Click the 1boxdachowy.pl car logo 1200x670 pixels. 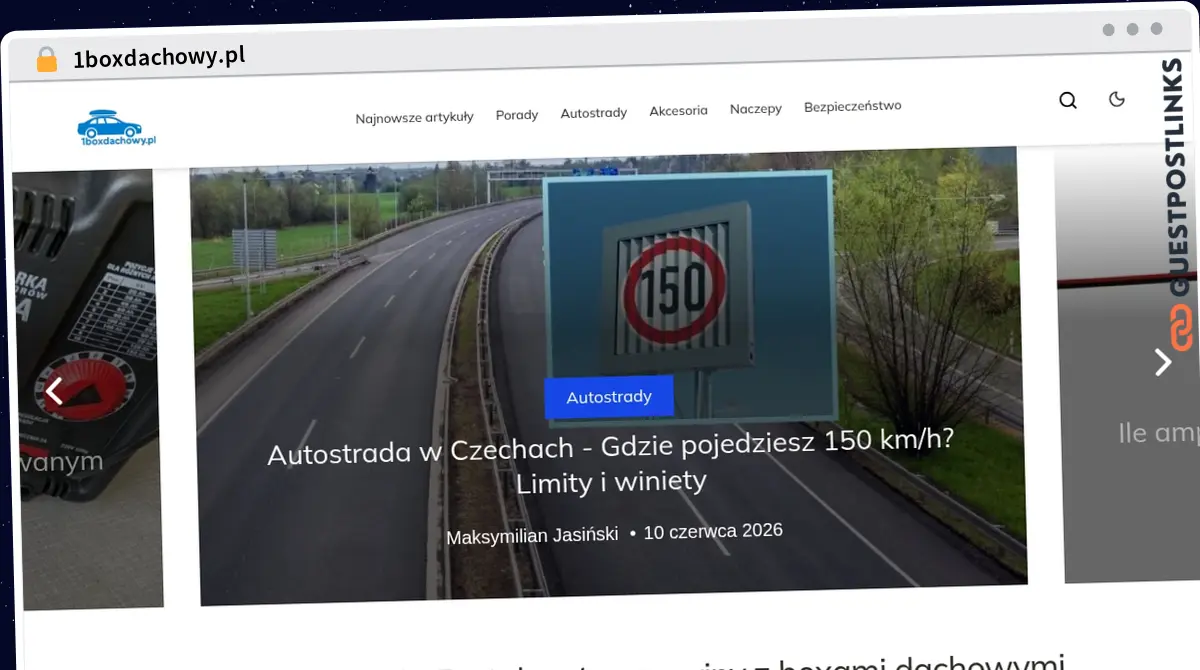pyautogui.click(x=117, y=129)
